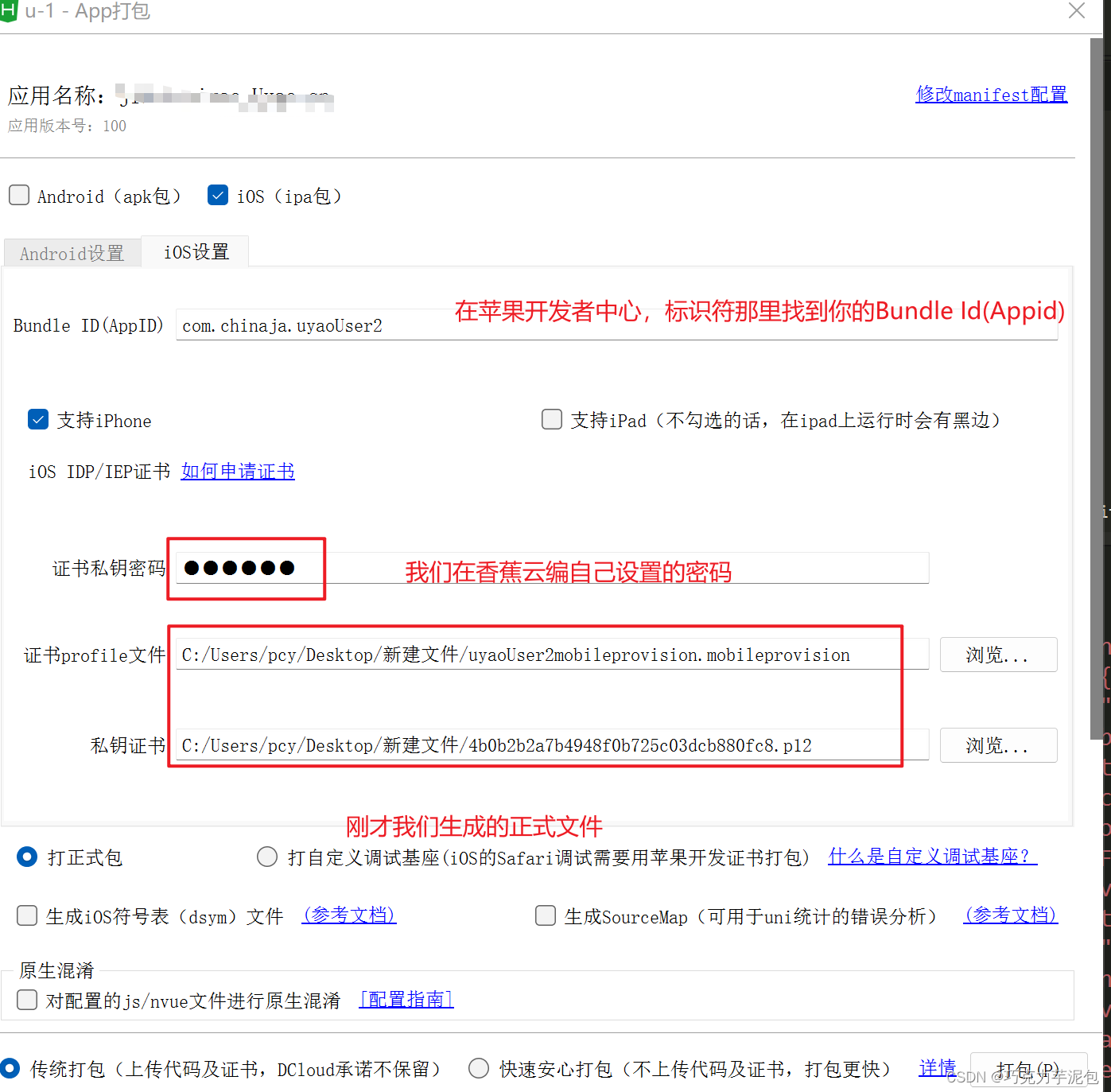
Task: Open 参考文档 link next to SourceMap option
Action: click(1011, 915)
